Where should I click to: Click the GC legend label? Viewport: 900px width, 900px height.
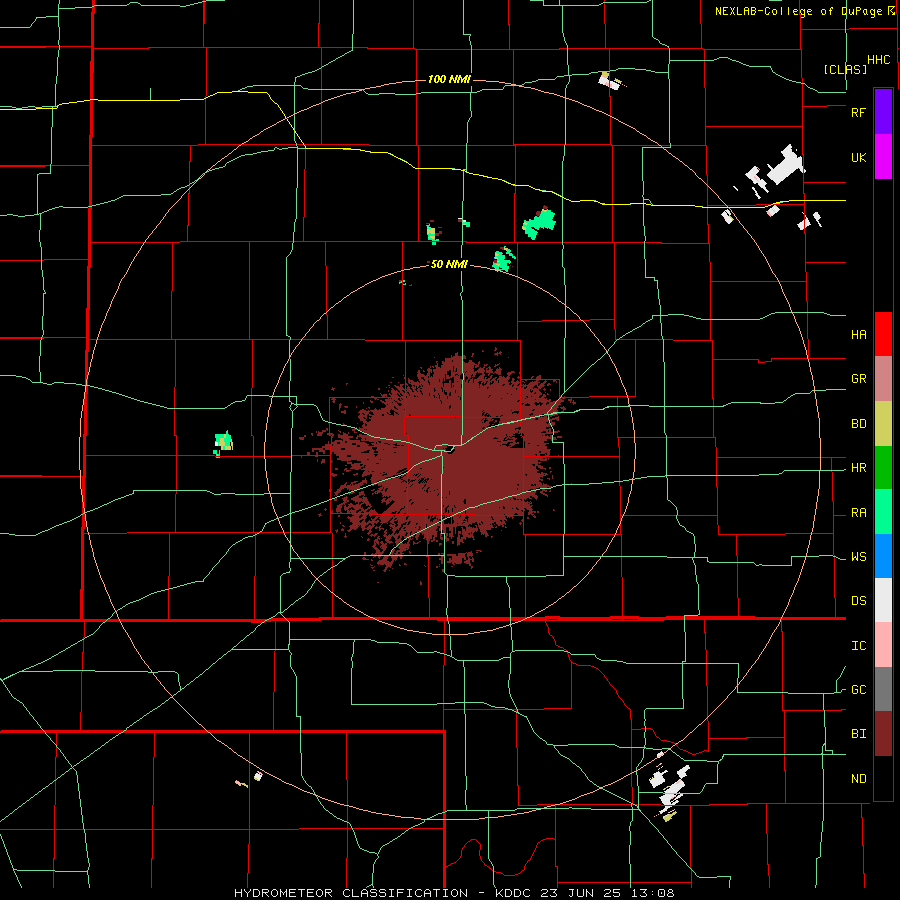(x=858, y=690)
